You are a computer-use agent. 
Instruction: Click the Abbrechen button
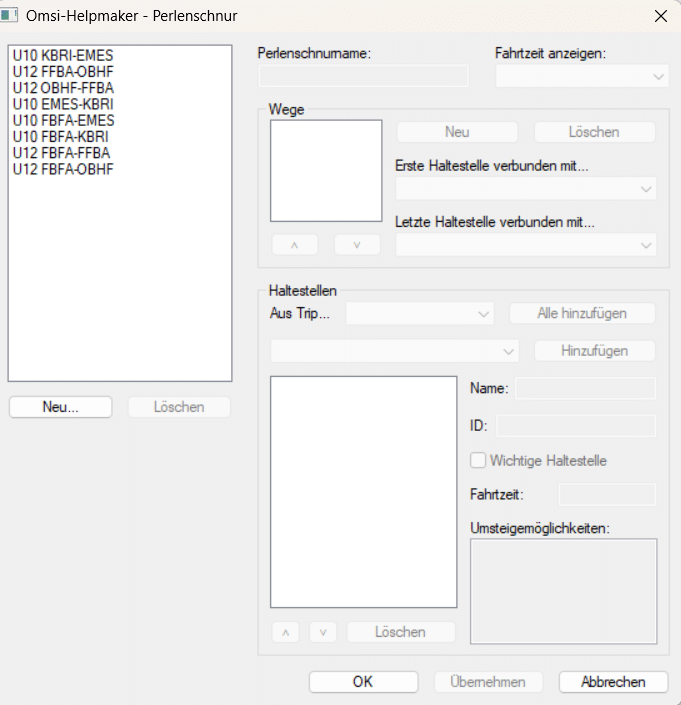[x=613, y=682]
